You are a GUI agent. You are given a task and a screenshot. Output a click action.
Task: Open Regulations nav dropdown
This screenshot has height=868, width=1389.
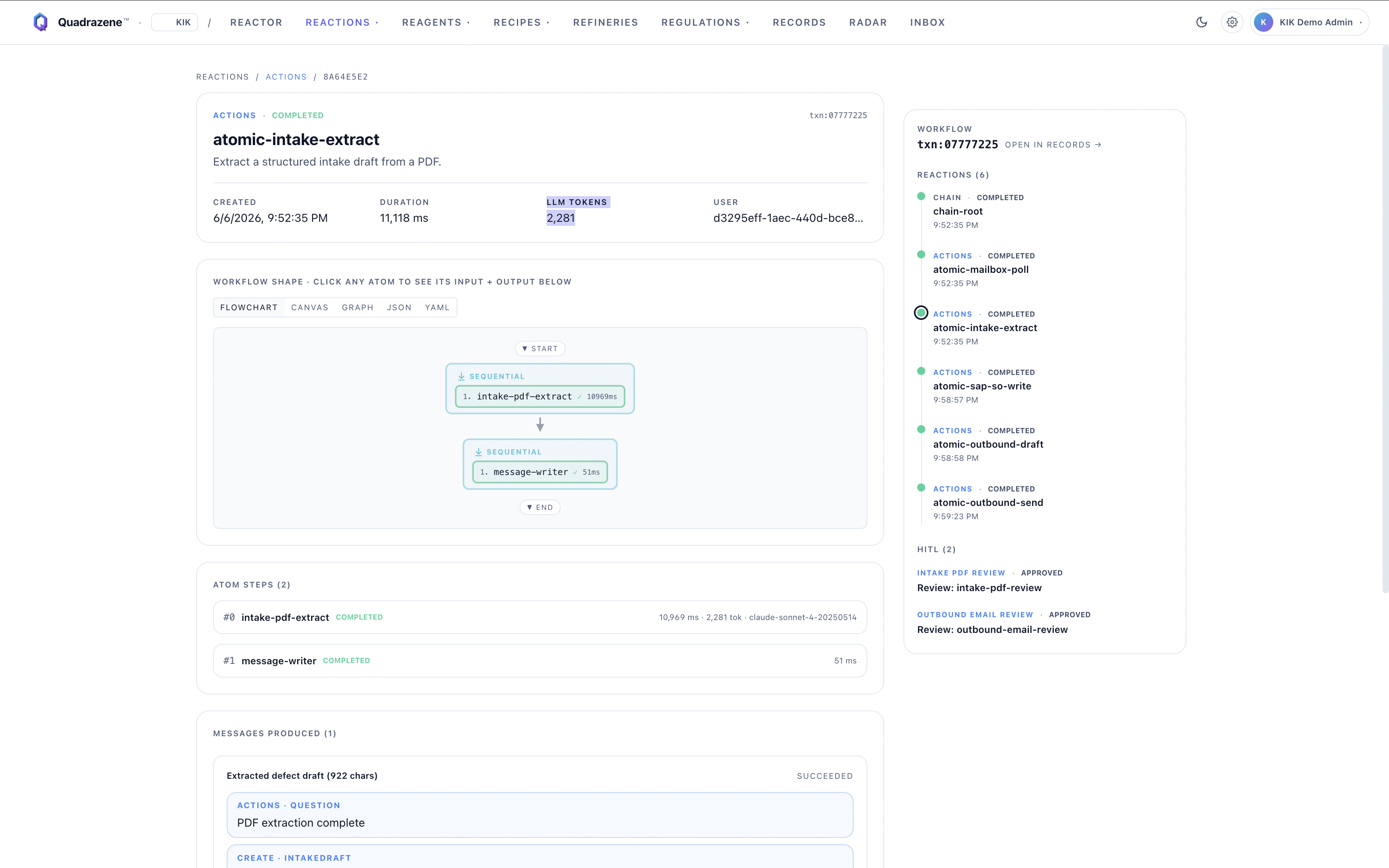tap(705, 23)
